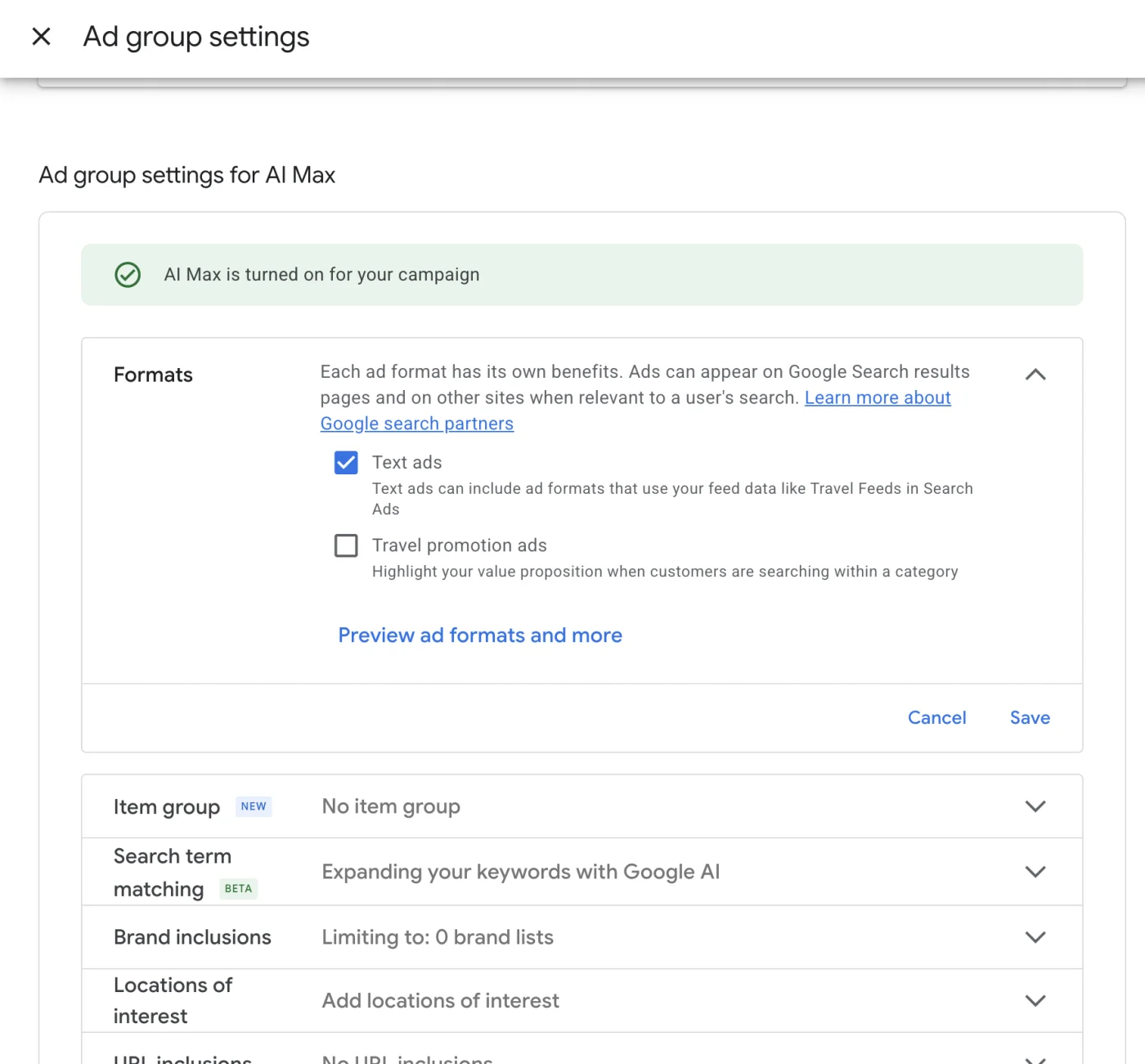The width and height of the screenshot is (1145, 1064).
Task: Click the 'Brand inclusions' row label
Action: (x=192, y=937)
